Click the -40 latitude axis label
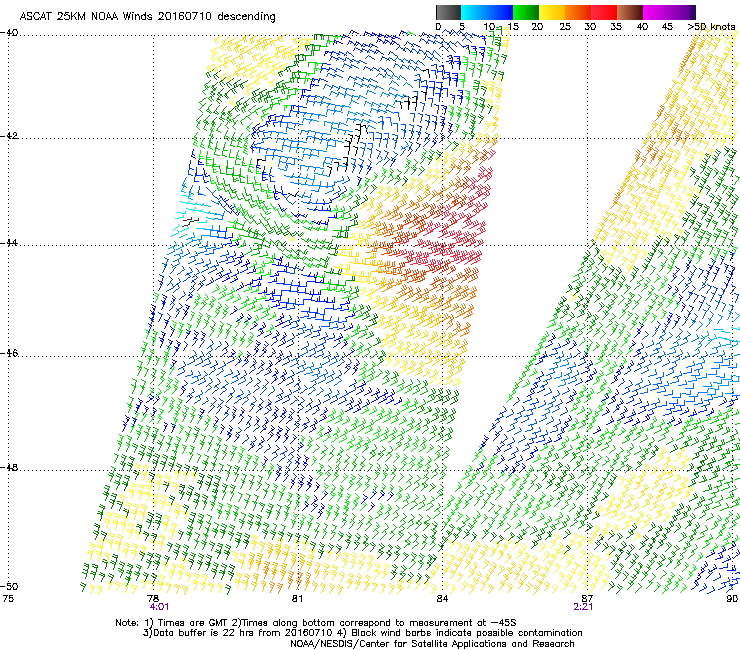 click(9, 33)
